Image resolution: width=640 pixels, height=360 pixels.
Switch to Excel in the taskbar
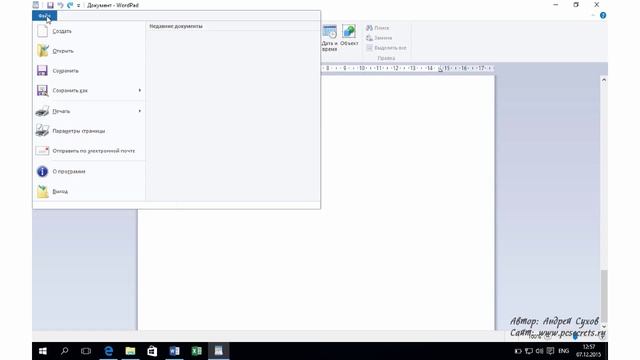coord(196,351)
